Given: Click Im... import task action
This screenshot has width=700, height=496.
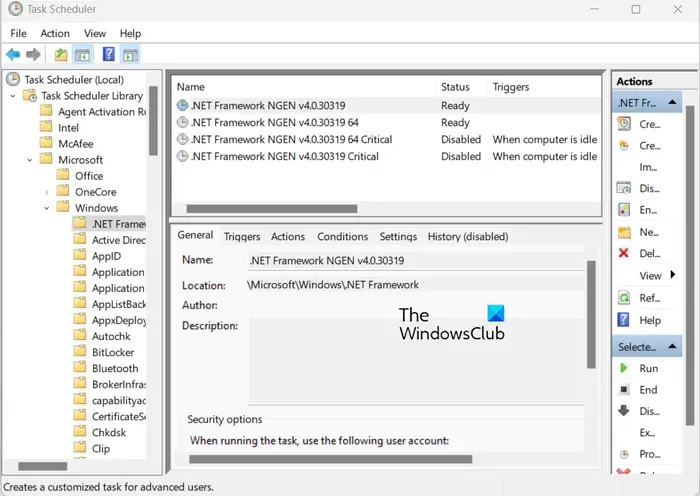Looking at the screenshot, I should (x=648, y=167).
